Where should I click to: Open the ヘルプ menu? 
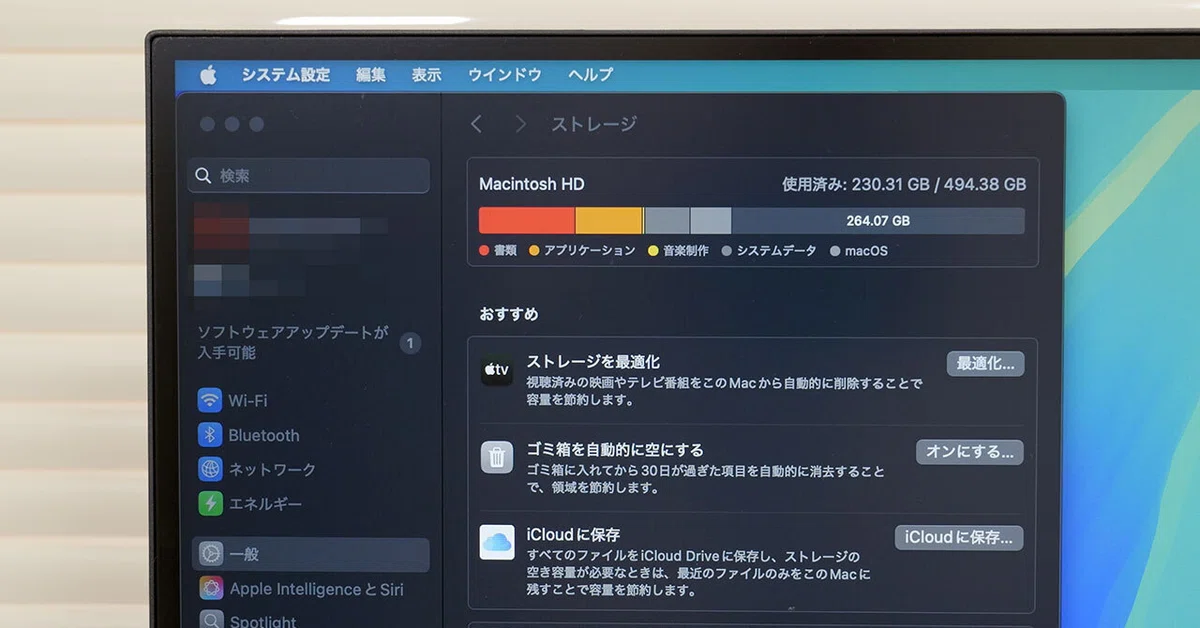(590, 75)
